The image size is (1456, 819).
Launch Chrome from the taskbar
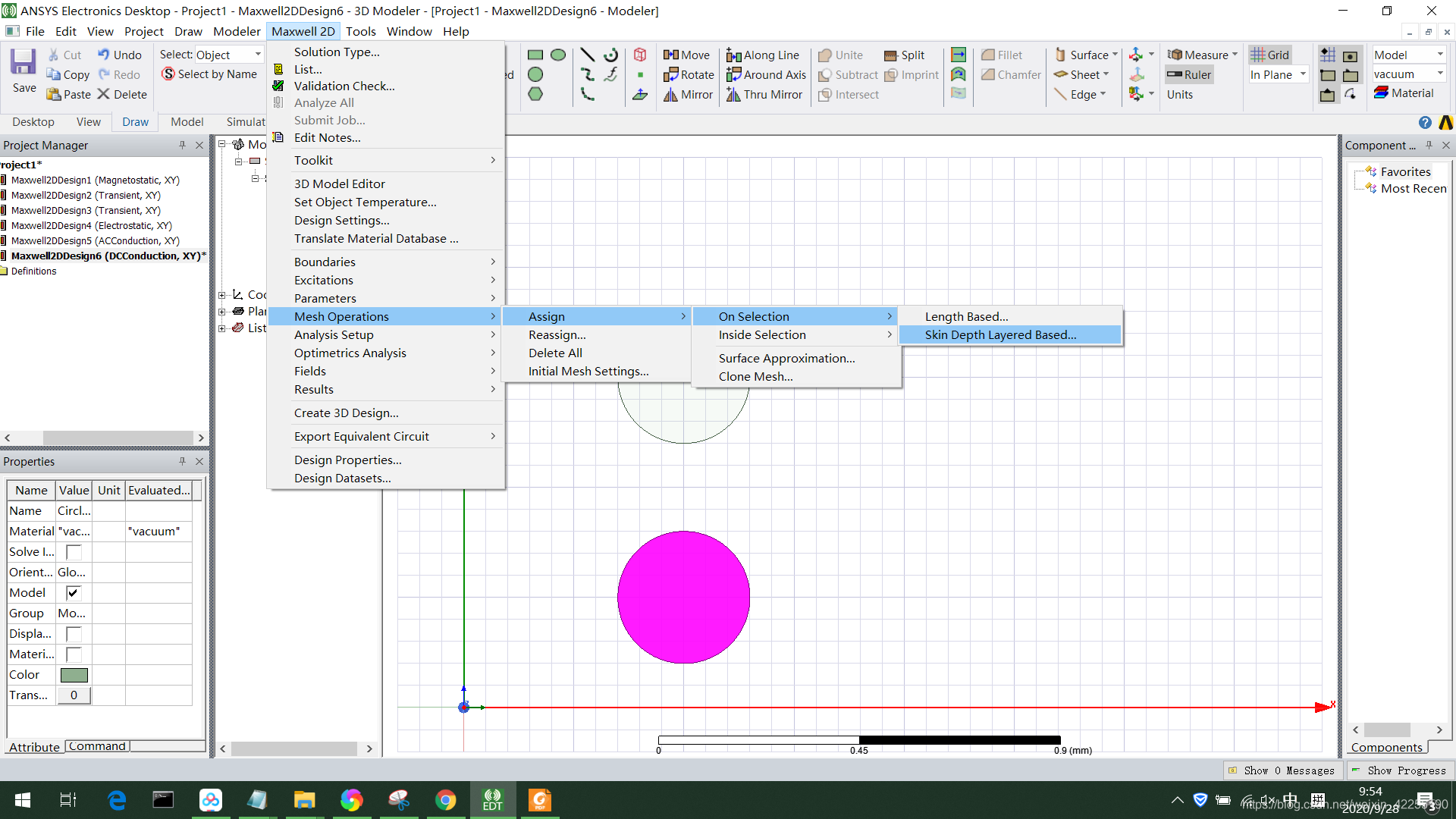coord(445,799)
